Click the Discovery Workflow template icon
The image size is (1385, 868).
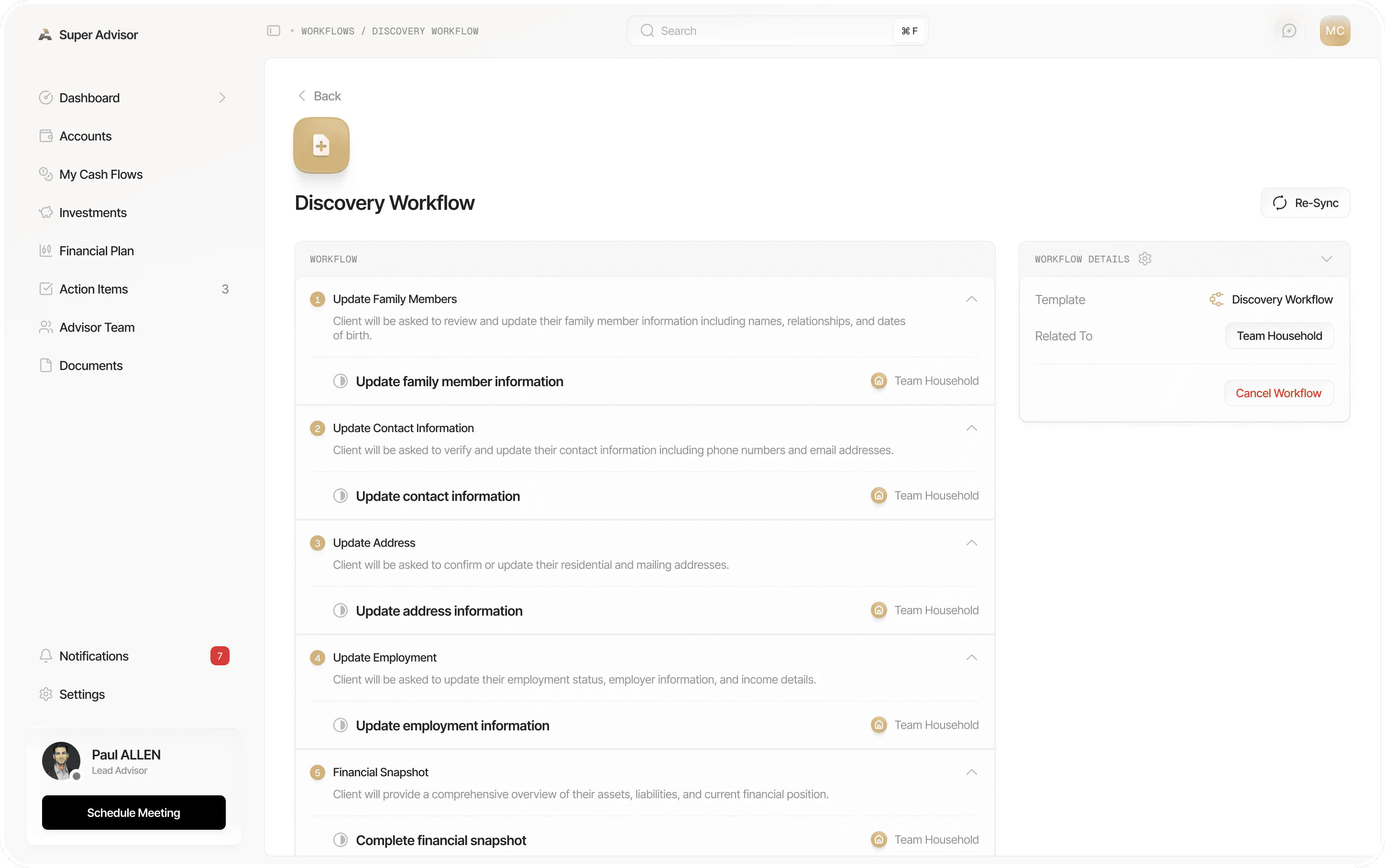click(1216, 299)
